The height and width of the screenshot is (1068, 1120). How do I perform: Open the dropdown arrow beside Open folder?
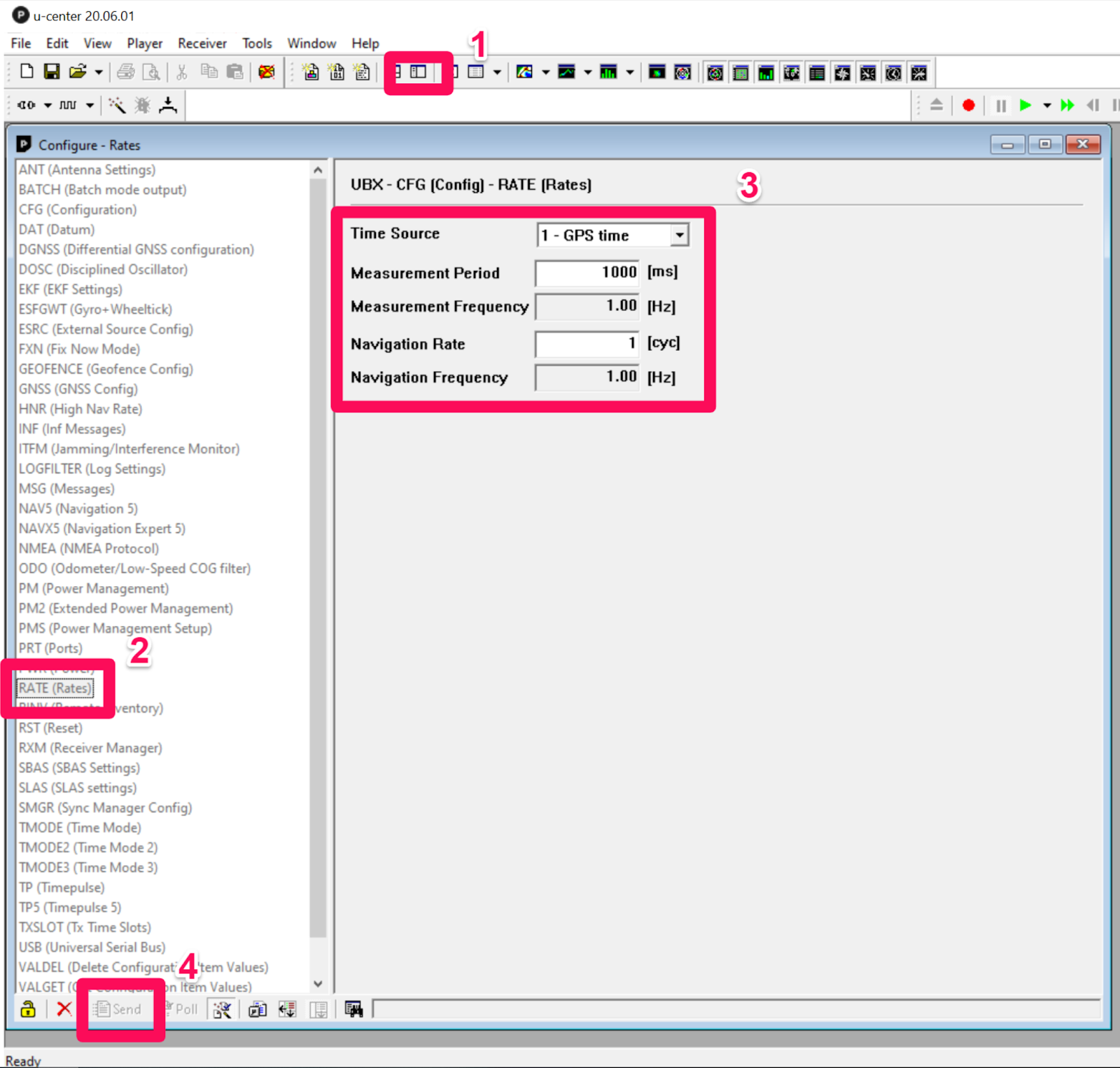pyautogui.click(x=99, y=72)
